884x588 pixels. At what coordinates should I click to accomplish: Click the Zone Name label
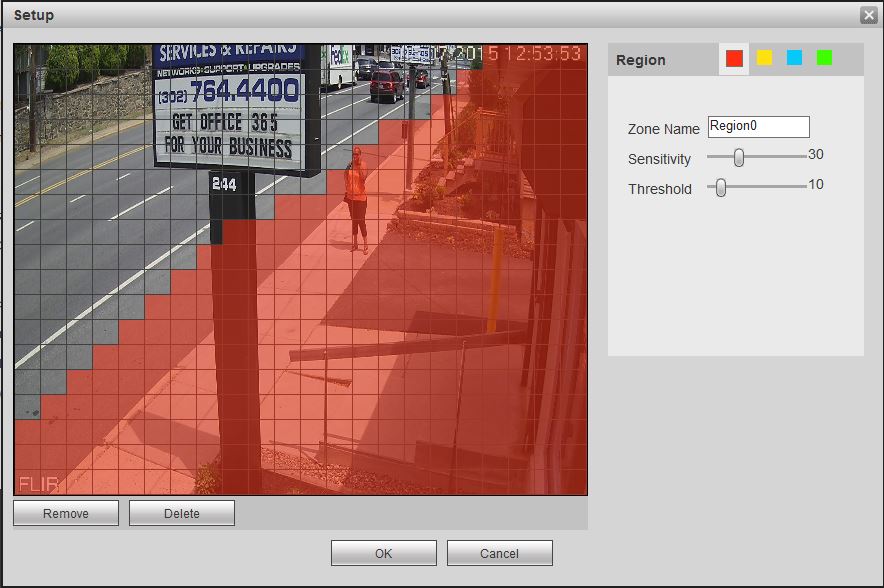pos(664,129)
